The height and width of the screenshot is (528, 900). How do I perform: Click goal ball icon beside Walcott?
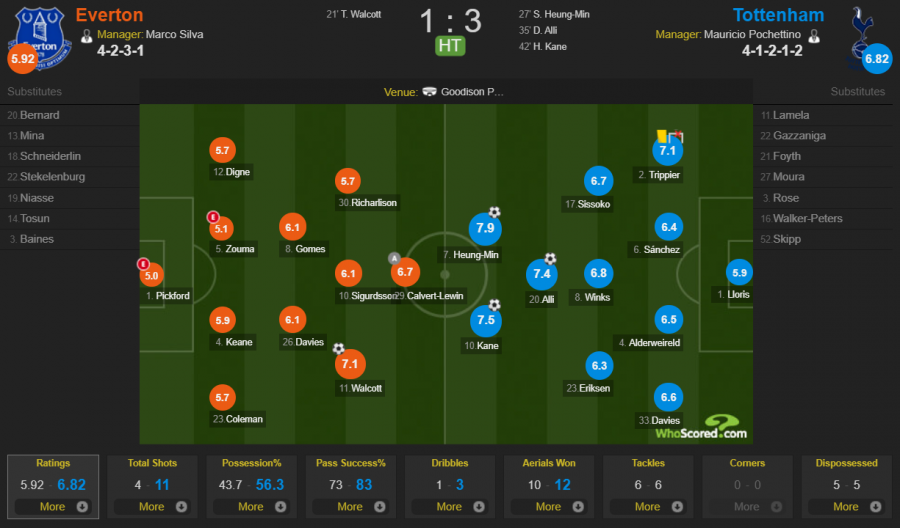point(339,348)
